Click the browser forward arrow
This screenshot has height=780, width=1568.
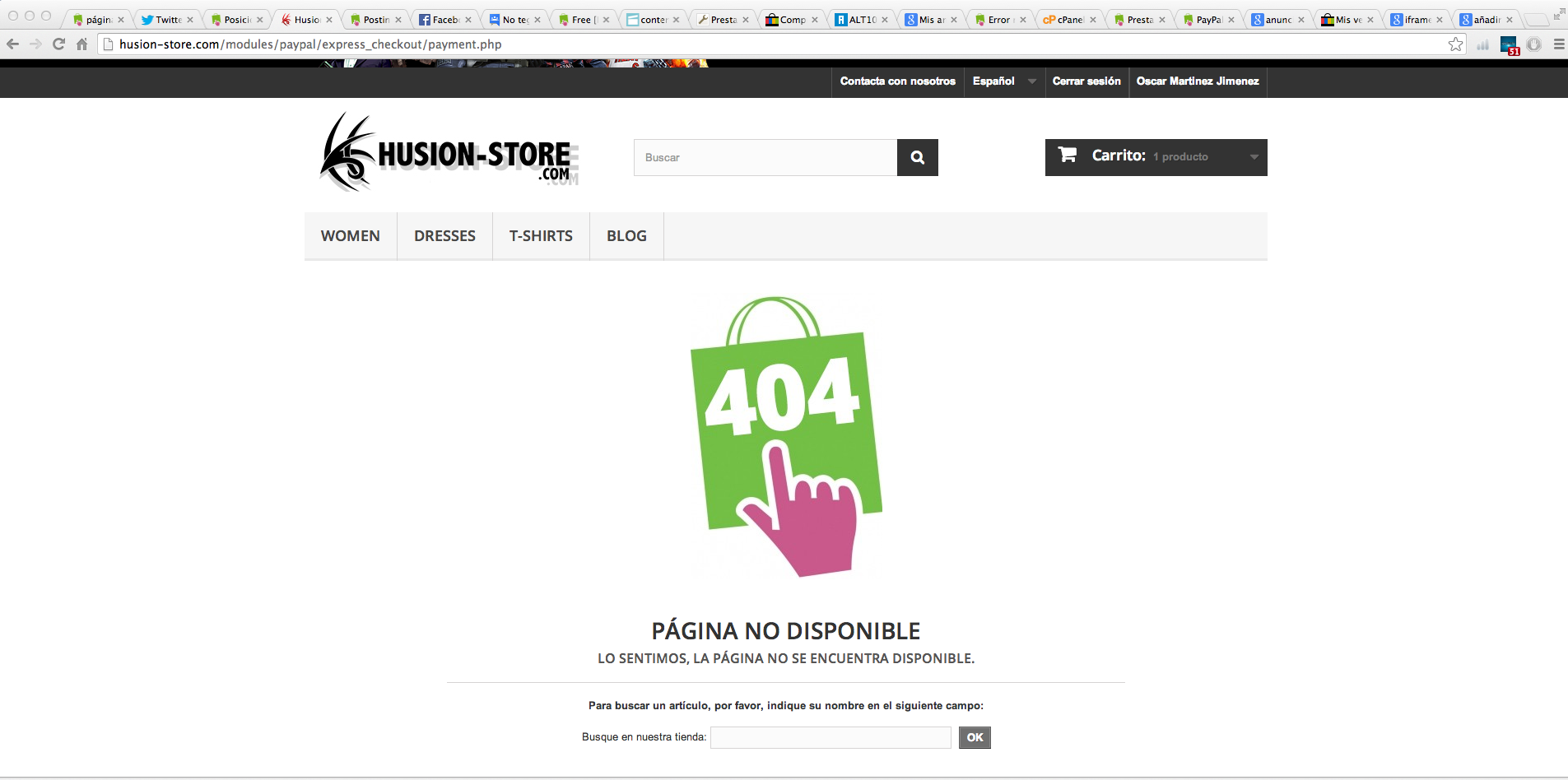pos(35,44)
